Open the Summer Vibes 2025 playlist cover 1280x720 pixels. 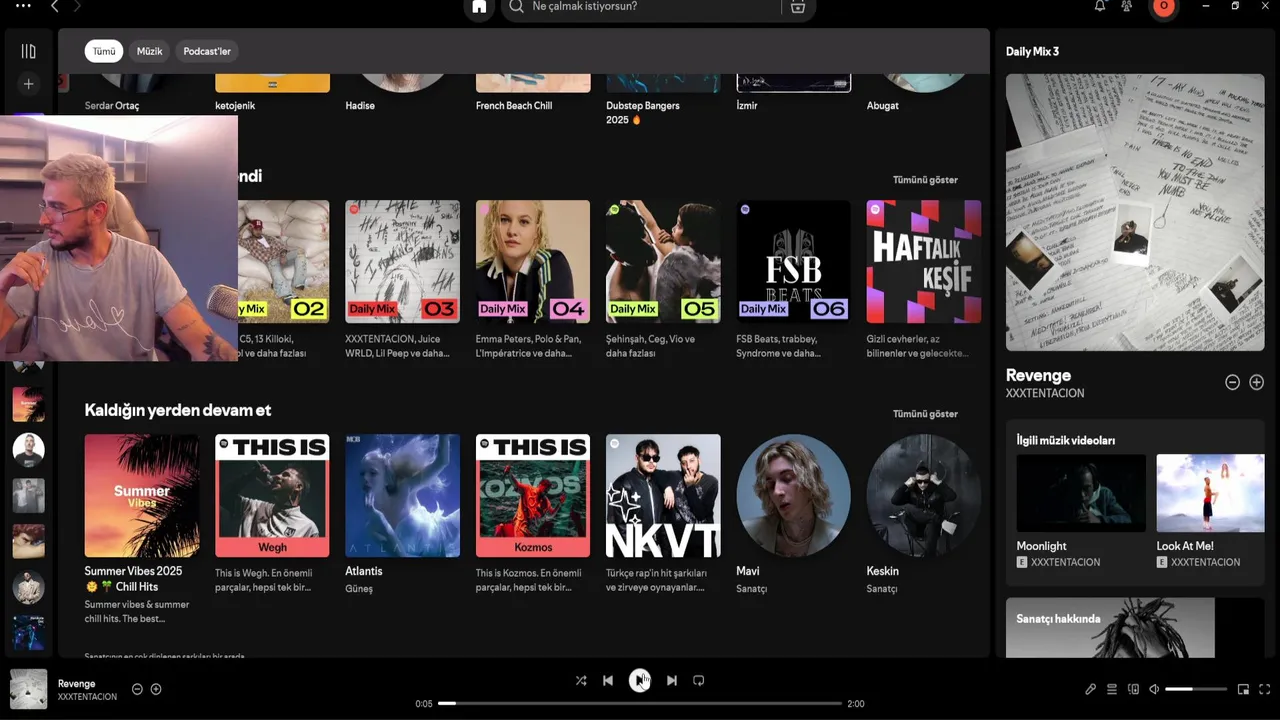click(142, 496)
